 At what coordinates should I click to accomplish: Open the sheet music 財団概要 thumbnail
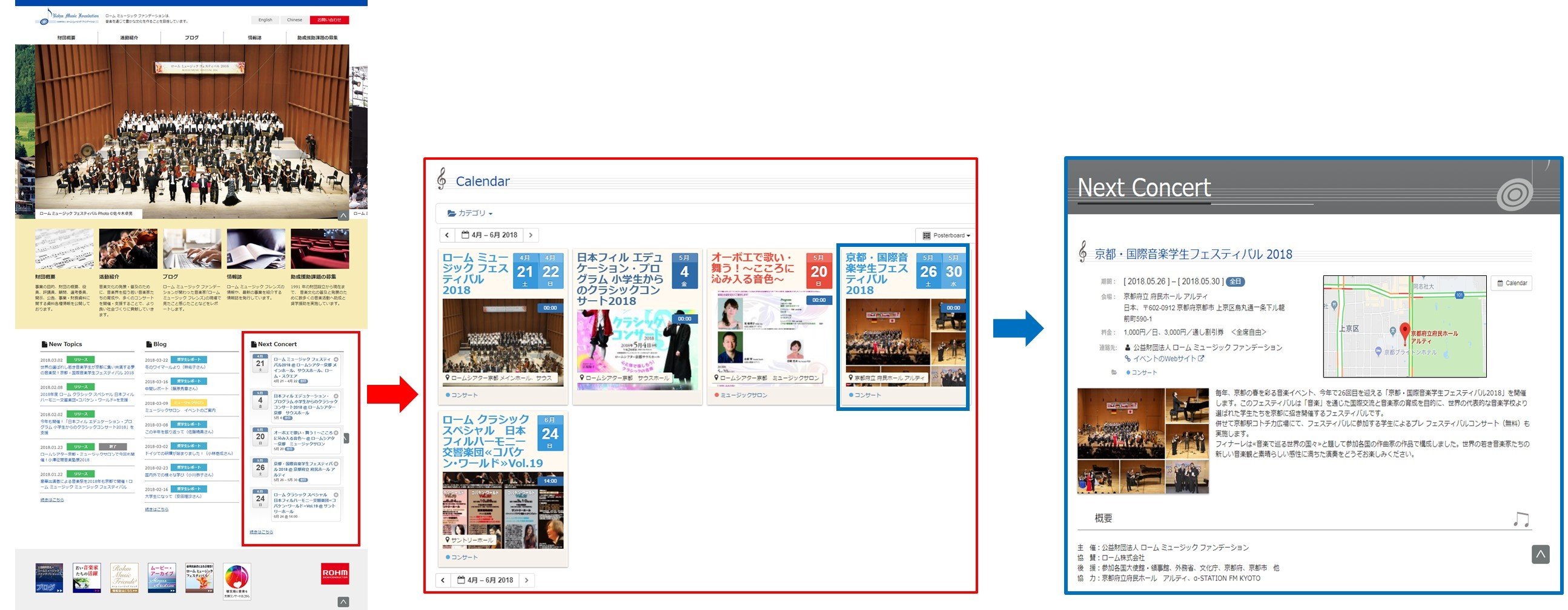tap(64, 249)
